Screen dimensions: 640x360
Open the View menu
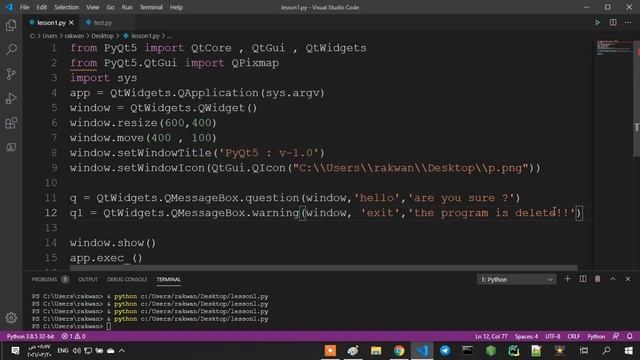tap(93, 7)
